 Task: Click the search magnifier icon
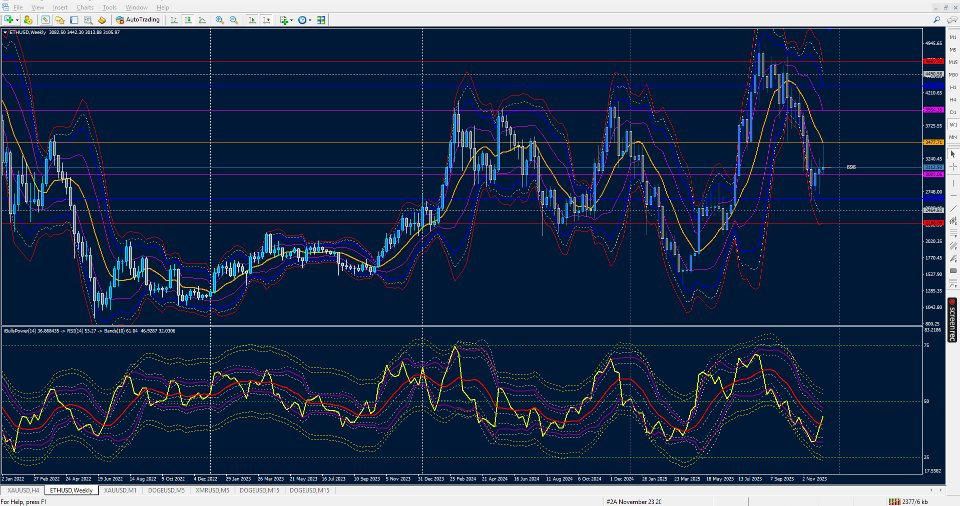[937, 20]
